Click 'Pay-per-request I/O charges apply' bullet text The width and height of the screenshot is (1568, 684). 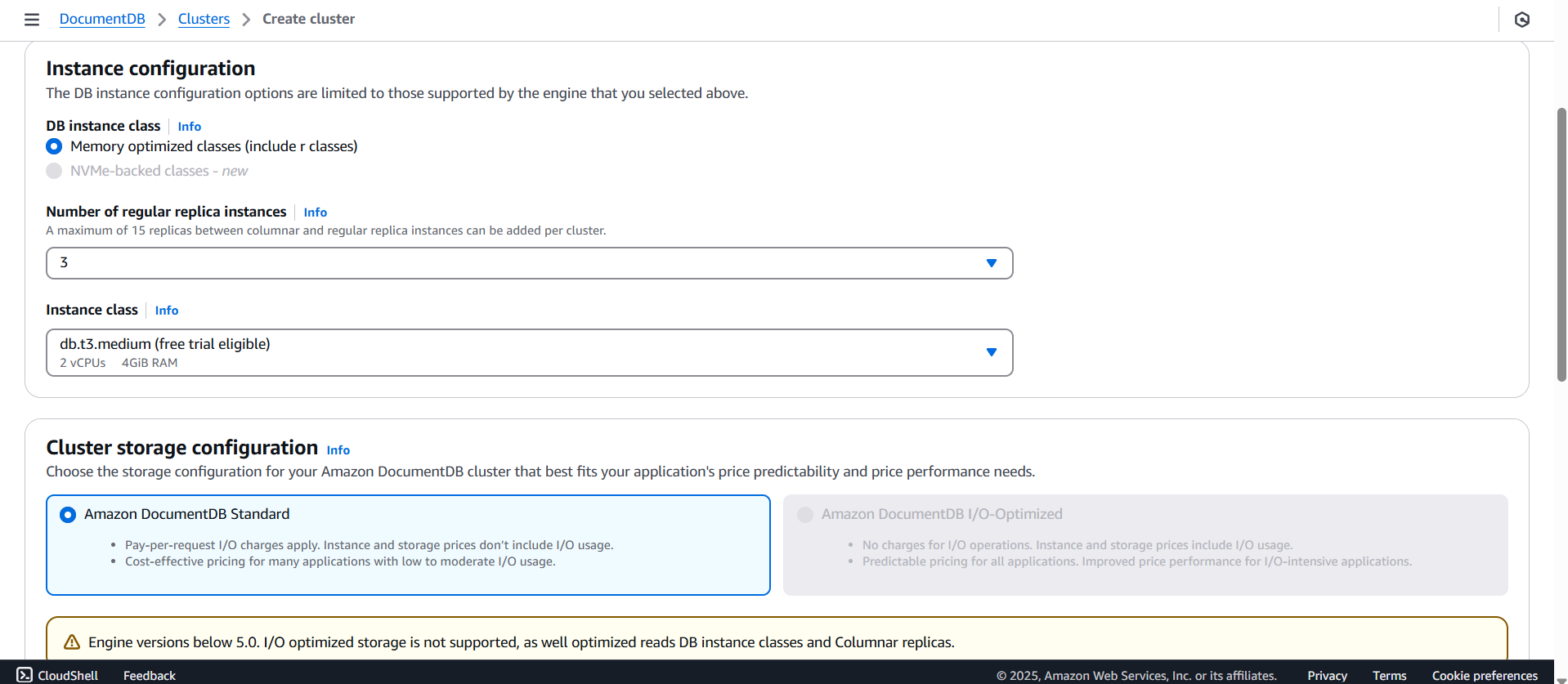point(369,545)
